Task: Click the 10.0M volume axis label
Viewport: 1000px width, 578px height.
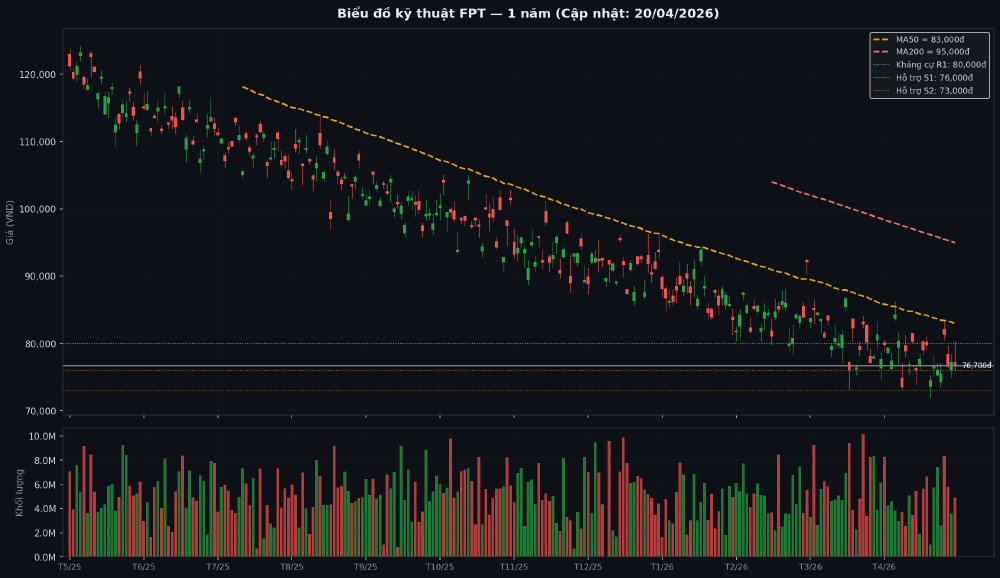Action: point(42,436)
